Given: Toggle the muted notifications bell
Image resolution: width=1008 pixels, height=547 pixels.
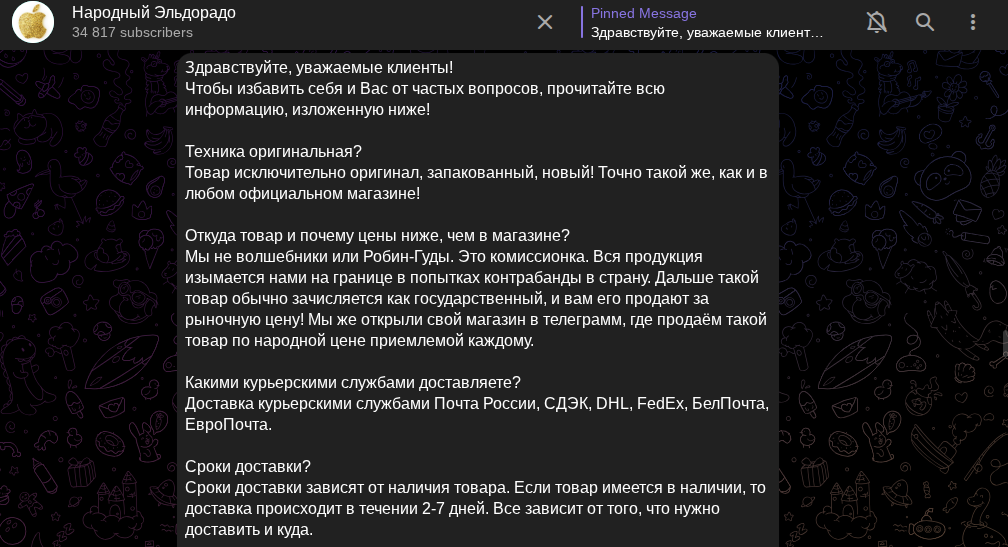Looking at the screenshot, I should pyautogui.click(x=877, y=22).
